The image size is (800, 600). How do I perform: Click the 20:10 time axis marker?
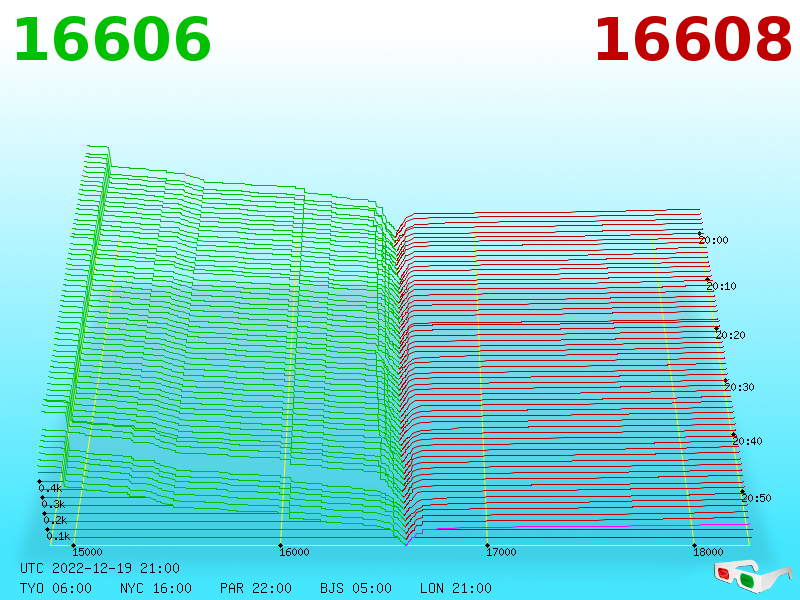click(x=721, y=286)
